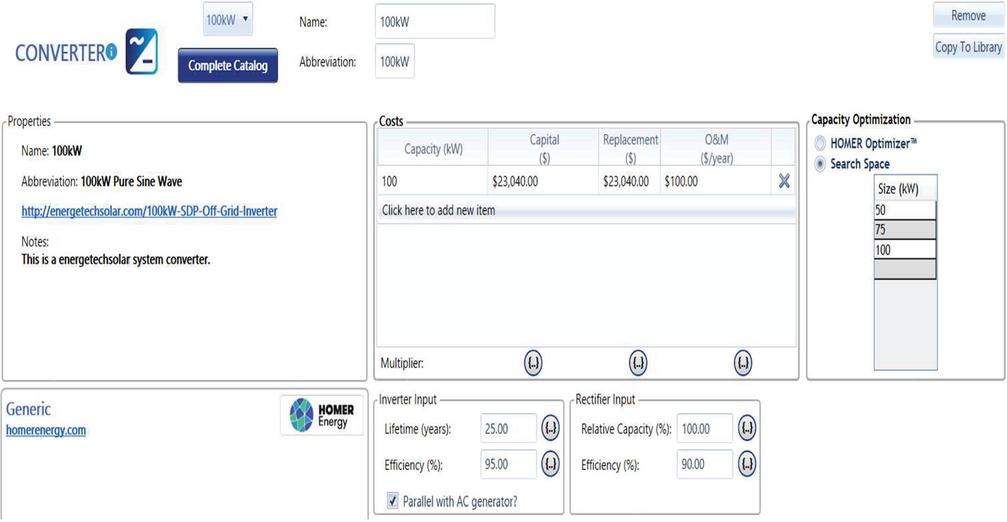This screenshot has width=1007, height=522.
Task: Toggle Parallel with AC generator checkbox
Action: point(392,499)
